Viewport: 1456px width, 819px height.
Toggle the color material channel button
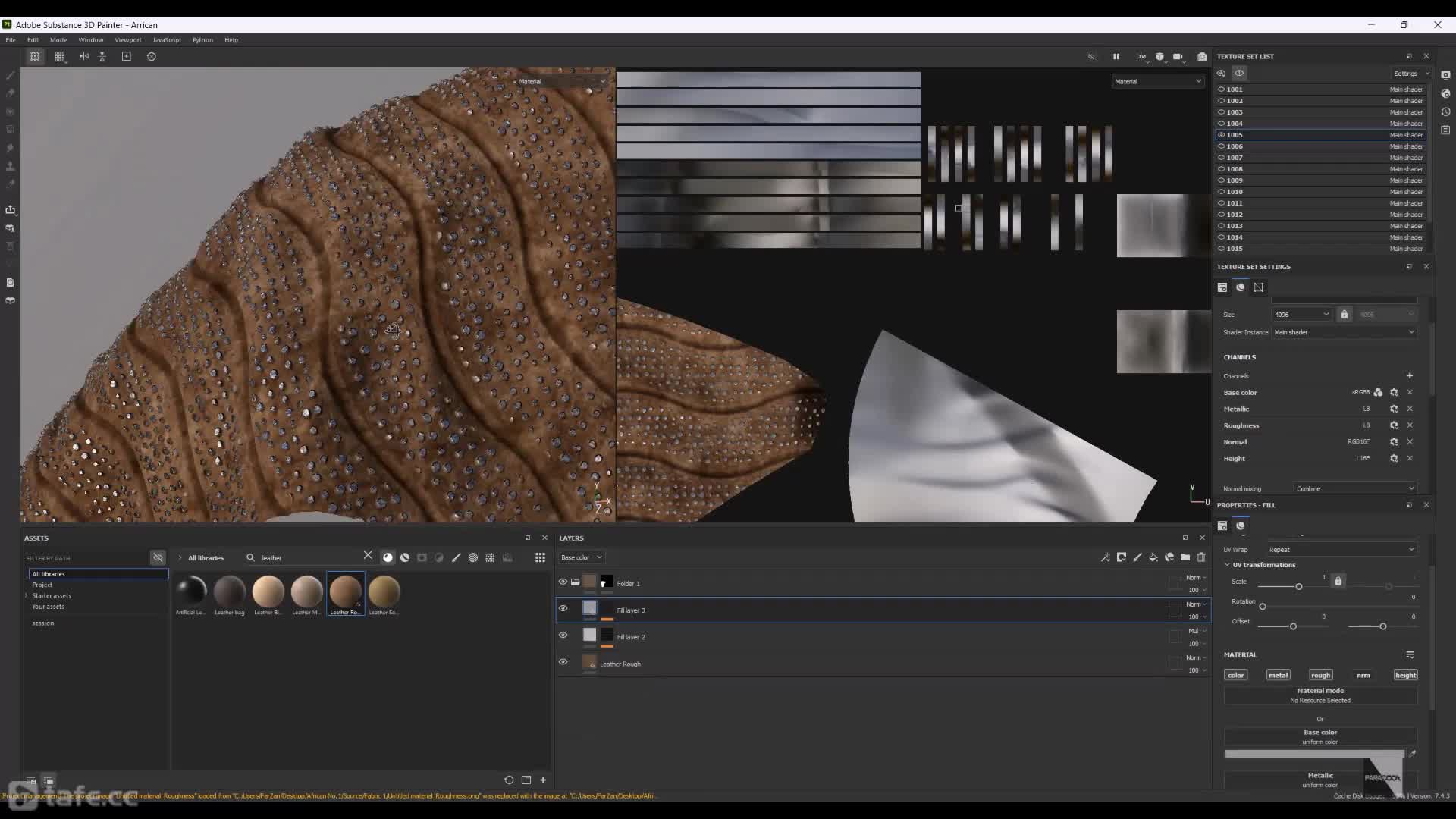1235,675
